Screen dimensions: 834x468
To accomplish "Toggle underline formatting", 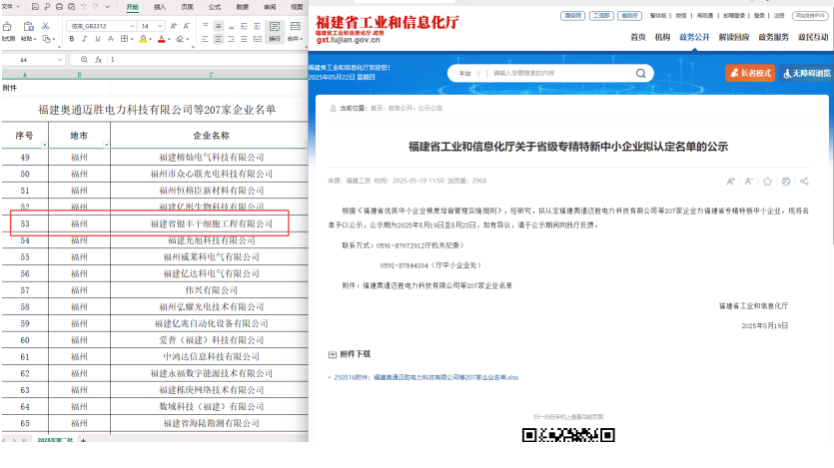I will [x=97, y=39].
